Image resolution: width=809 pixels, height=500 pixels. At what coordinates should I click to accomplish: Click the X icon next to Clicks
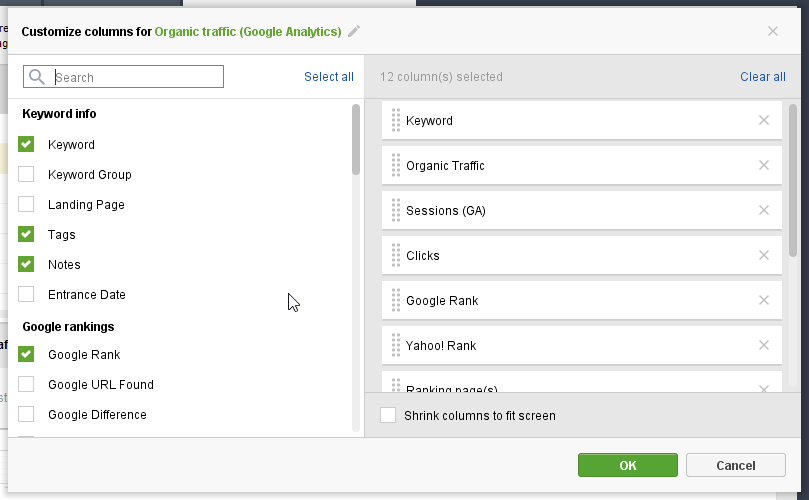pos(764,255)
